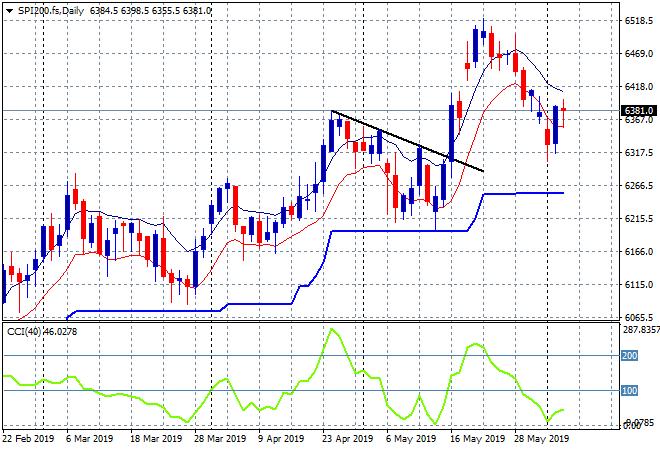
Task: Click the CCI(40) 46.0278 indicator label
Action: coord(42,332)
